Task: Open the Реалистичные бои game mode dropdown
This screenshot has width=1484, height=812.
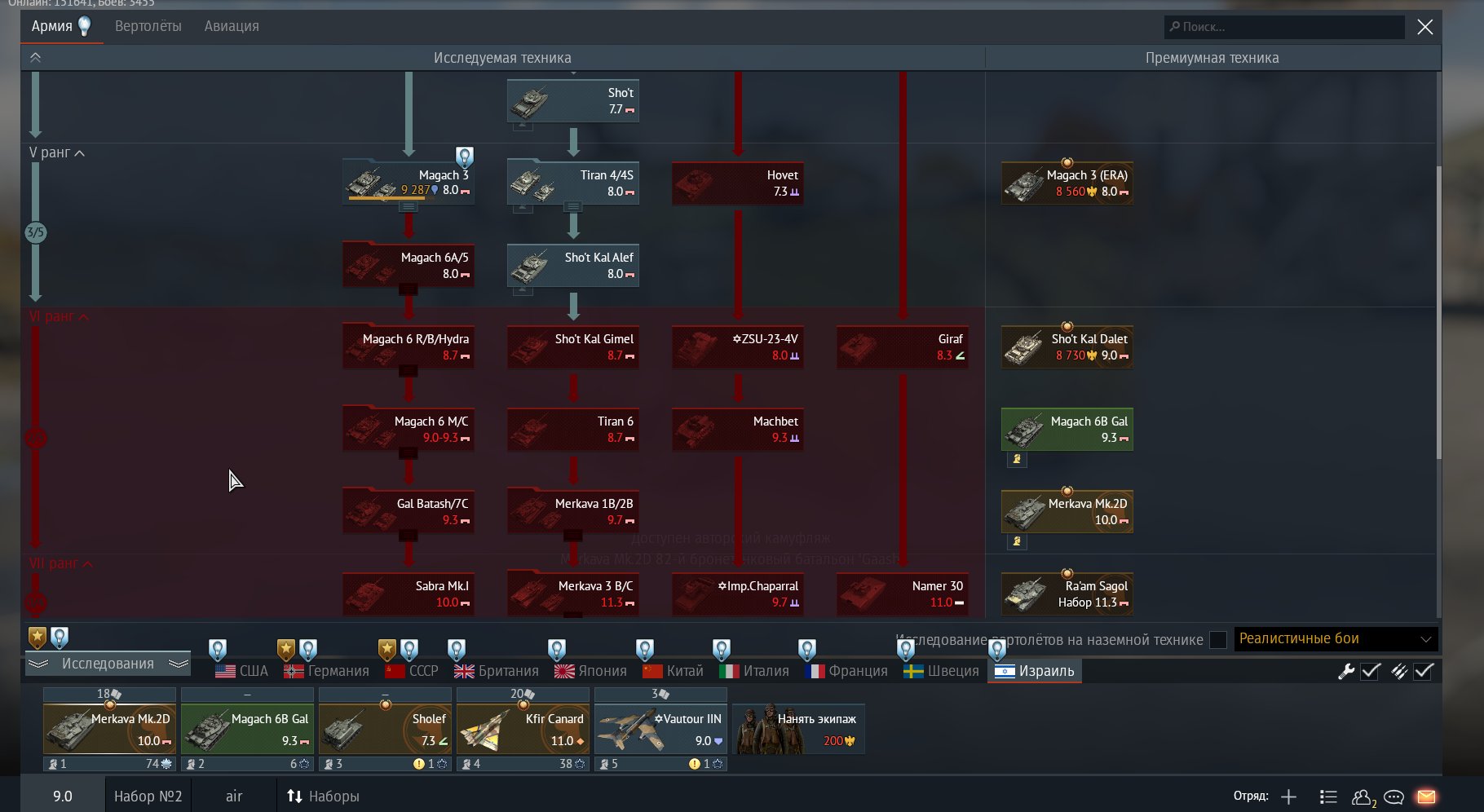Action: coord(1336,639)
